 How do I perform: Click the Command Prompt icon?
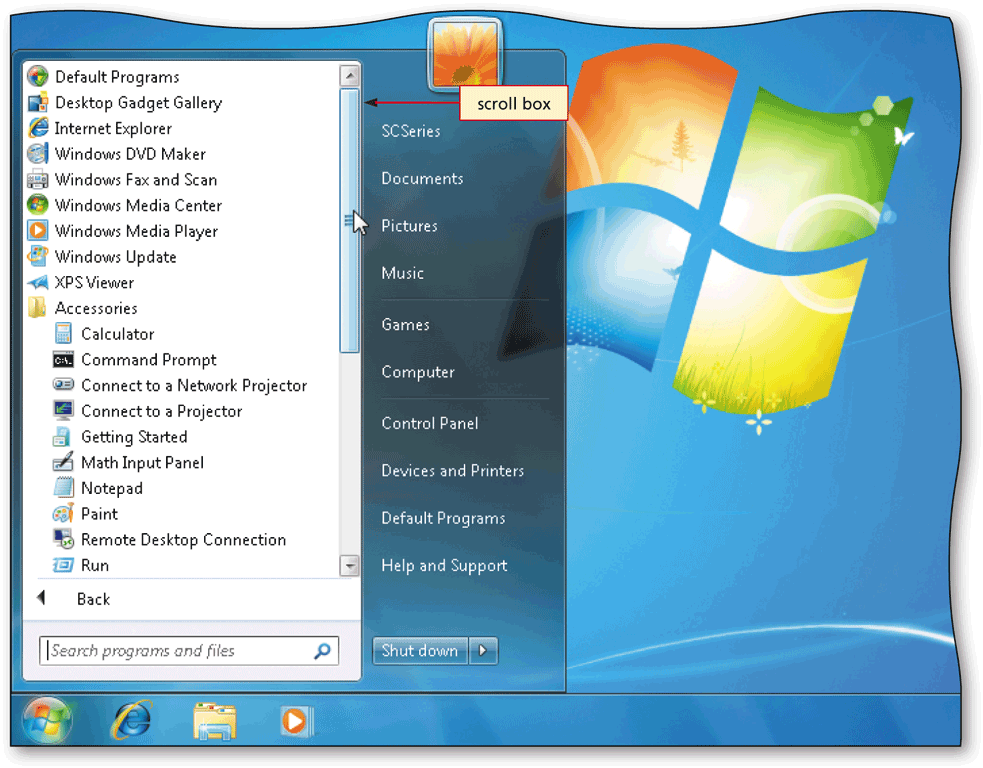tap(63, 360)
